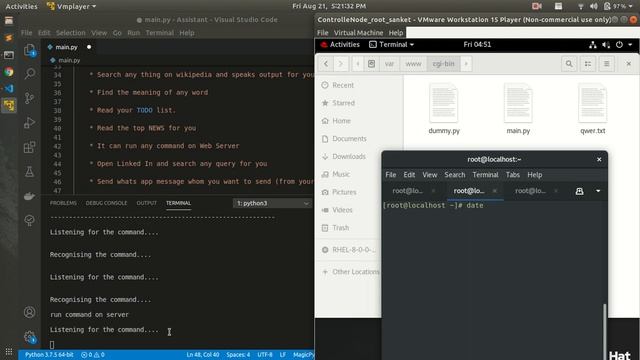Expand the path bar right arrow in Files
Image resolution: width=640 pixels, height=360 pixels.
pos(466,64)
